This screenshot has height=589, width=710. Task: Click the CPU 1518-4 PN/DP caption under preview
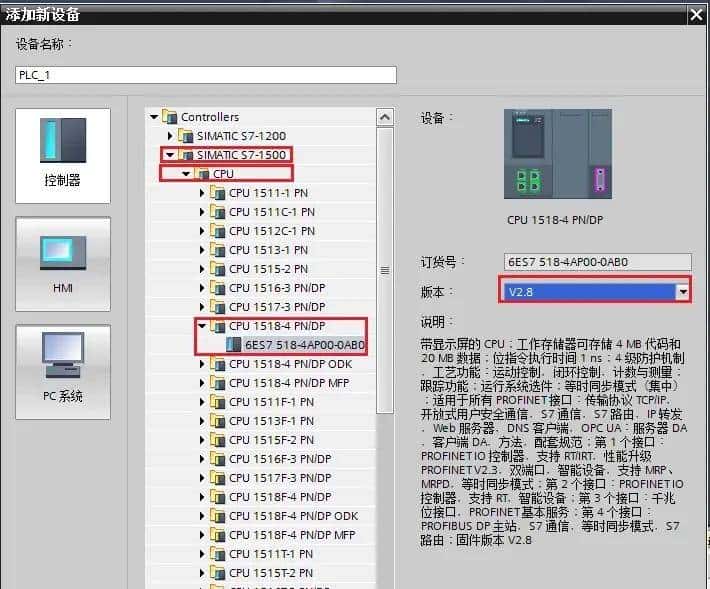[555, 220]
